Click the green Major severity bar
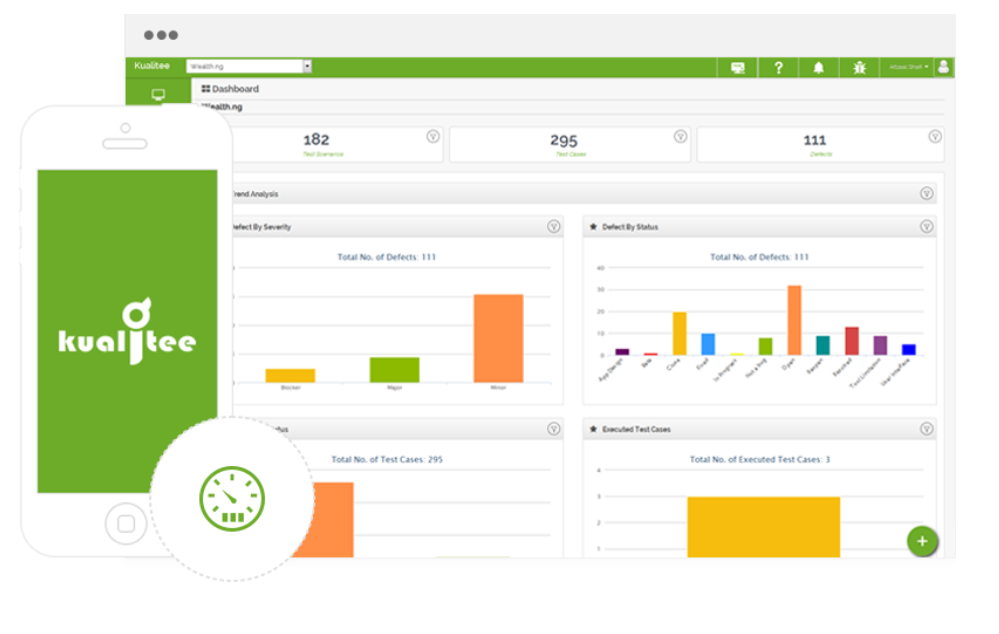The height and width of the screenshot is (634, 999). pyautogui.click(x=394, y=370)
